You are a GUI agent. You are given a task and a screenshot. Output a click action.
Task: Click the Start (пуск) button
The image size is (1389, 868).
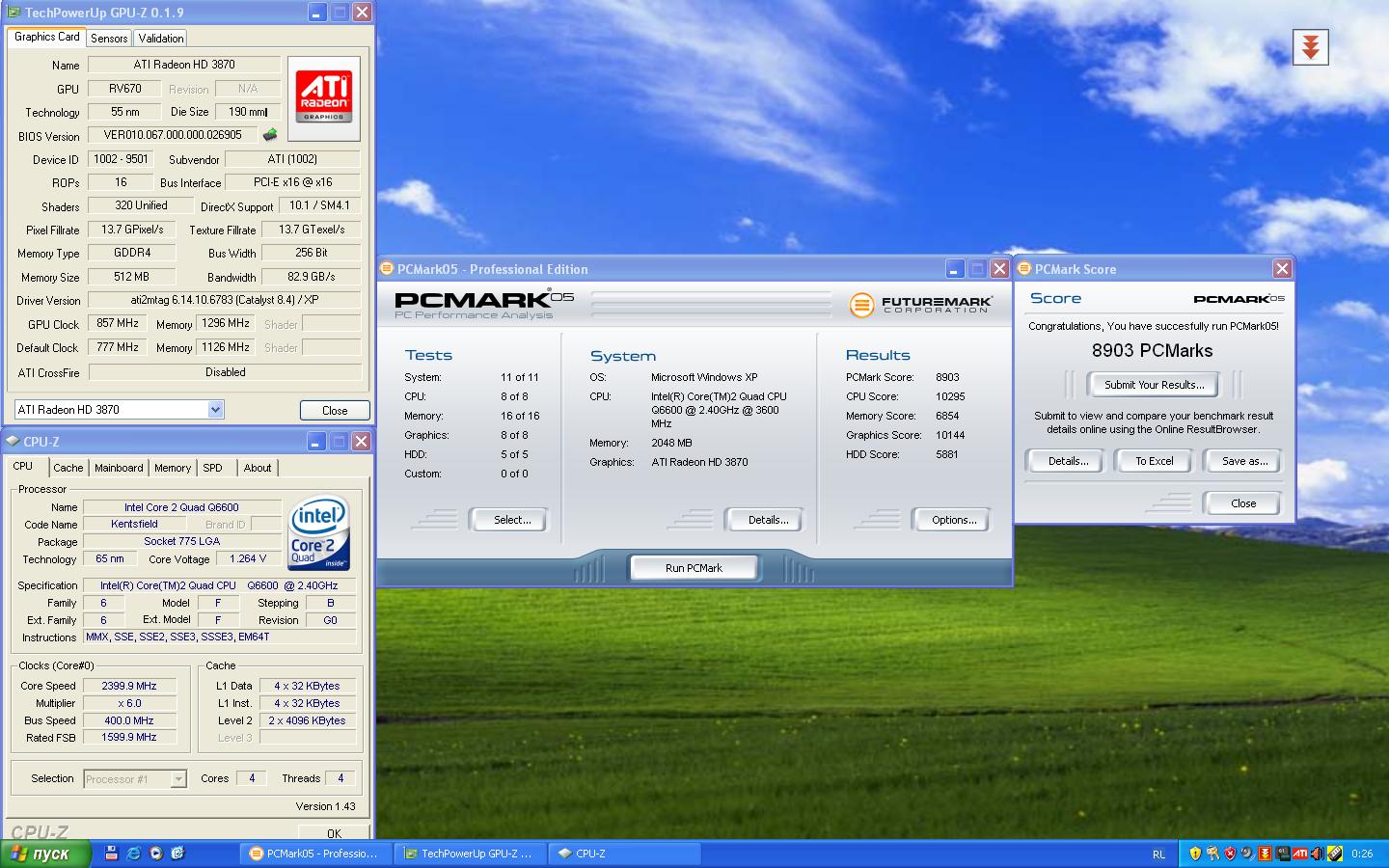point(45,854)
